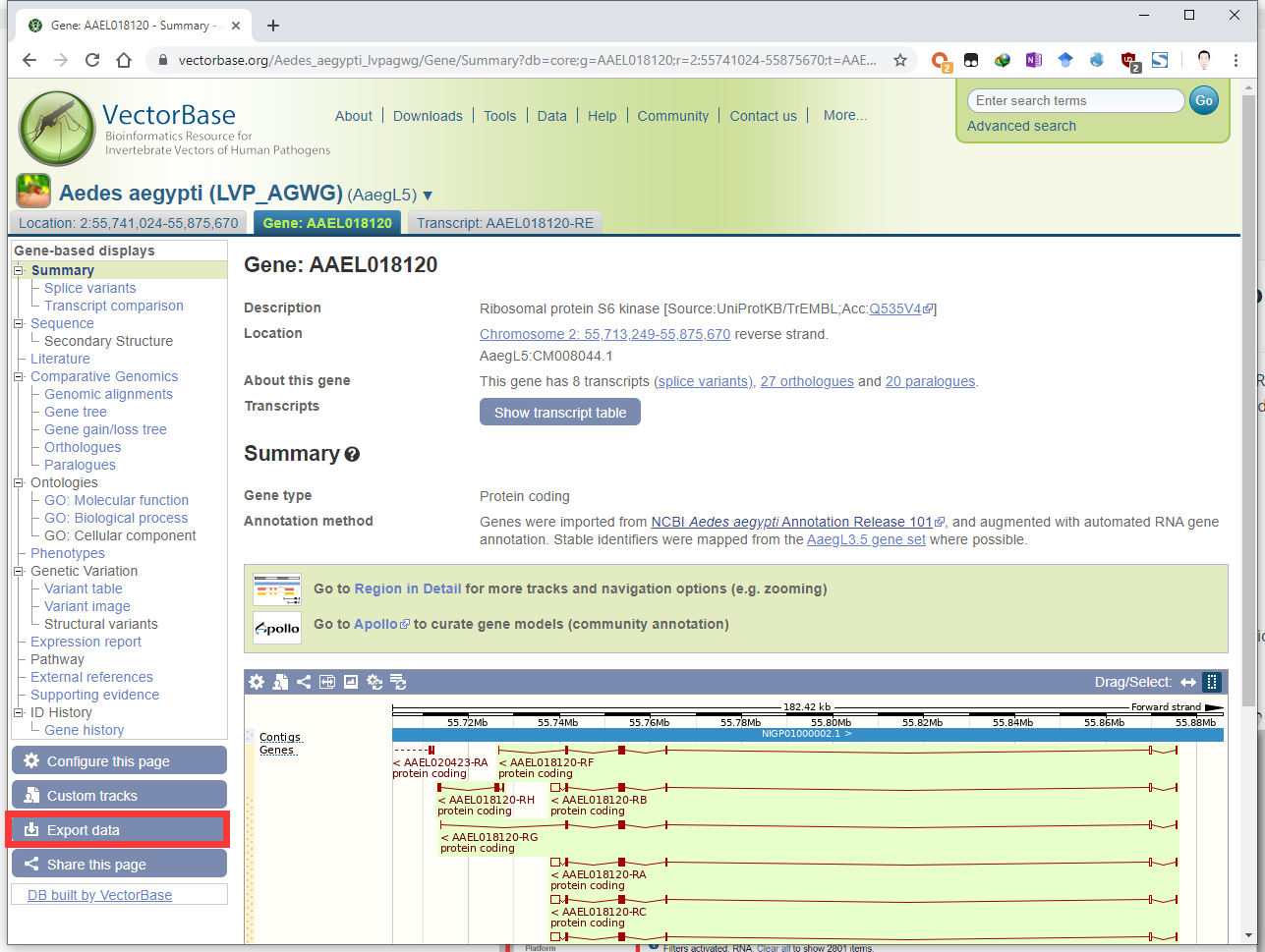Screen dimensions: 1265x952
Task: Open the Summary help question mark icon
Action: click(x=352, y=455)
